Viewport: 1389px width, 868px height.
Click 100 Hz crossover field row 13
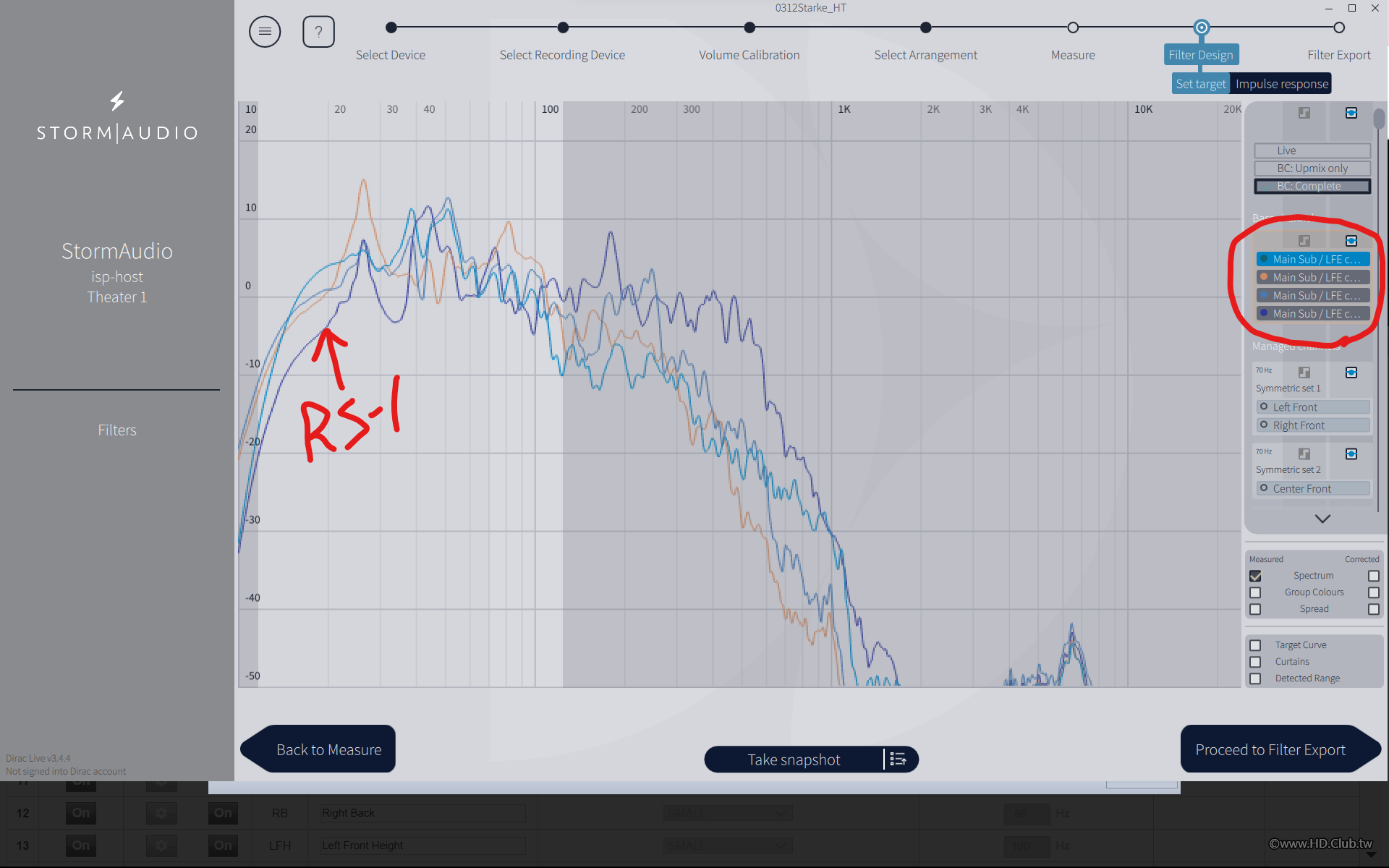click(1026, 846)
